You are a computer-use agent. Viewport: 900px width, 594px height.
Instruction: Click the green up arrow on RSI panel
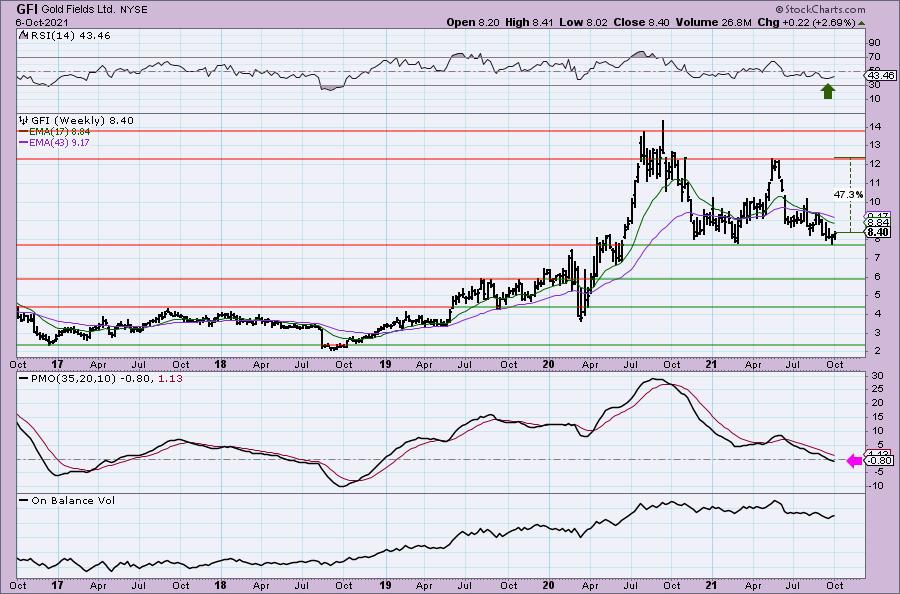click(828, 92)
